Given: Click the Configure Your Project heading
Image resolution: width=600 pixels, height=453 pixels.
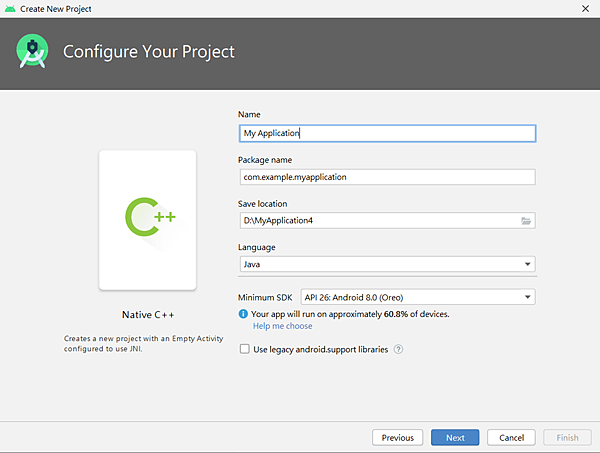Looking at the screenshot, I should point(149,51).
